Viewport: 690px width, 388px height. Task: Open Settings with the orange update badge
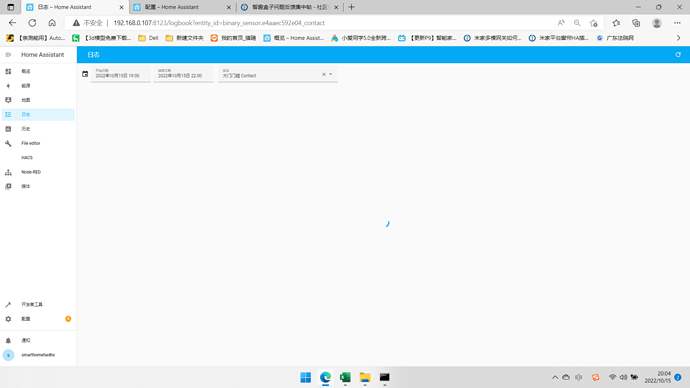38,319
